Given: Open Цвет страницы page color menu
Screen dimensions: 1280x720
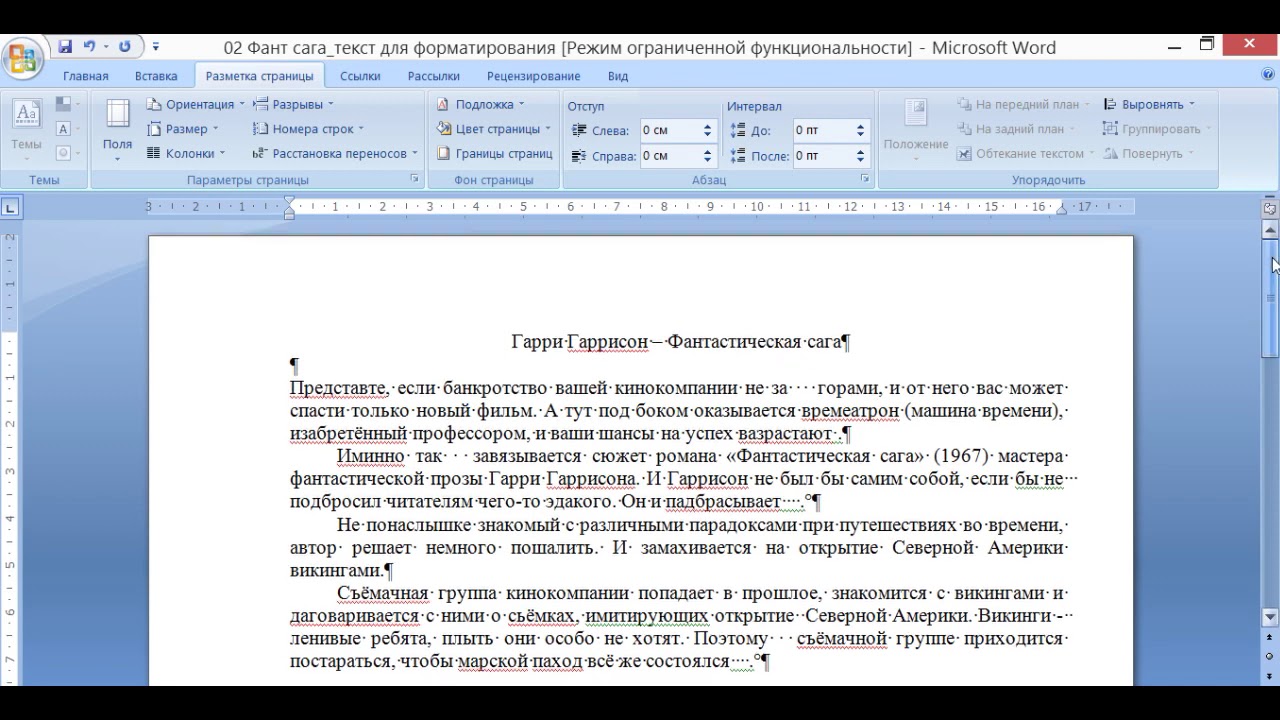Looking at the screenshot, I should coord(494,129).
